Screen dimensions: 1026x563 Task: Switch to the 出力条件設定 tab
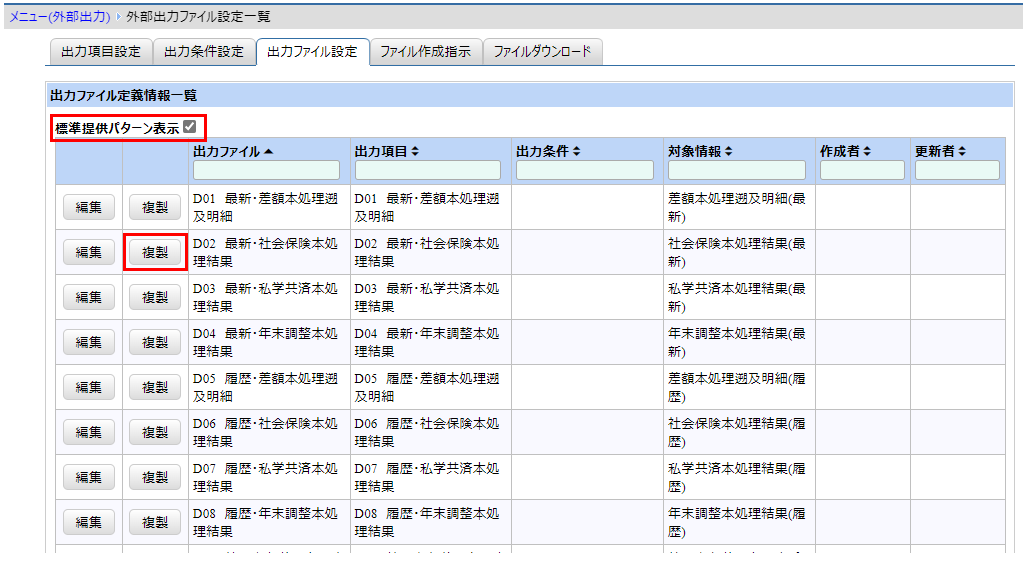[204, 52]
